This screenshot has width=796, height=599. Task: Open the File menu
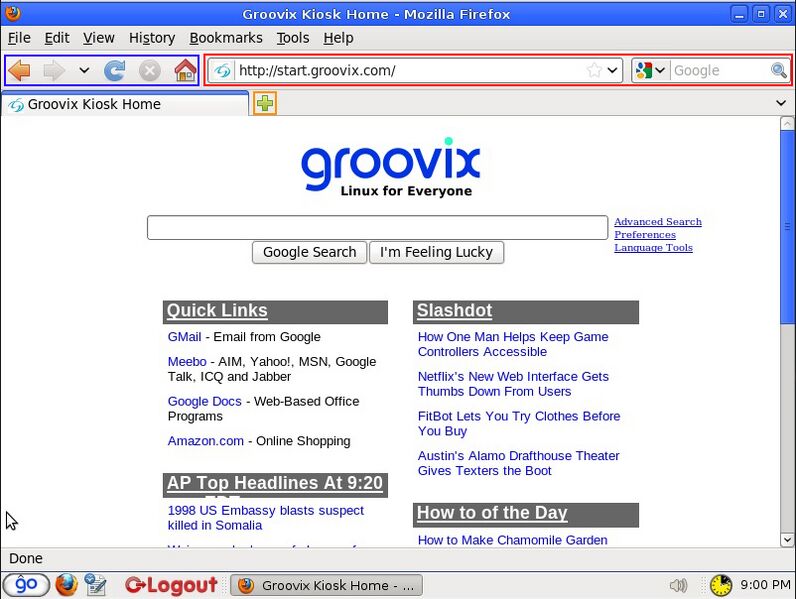click(x=19, y=38)
